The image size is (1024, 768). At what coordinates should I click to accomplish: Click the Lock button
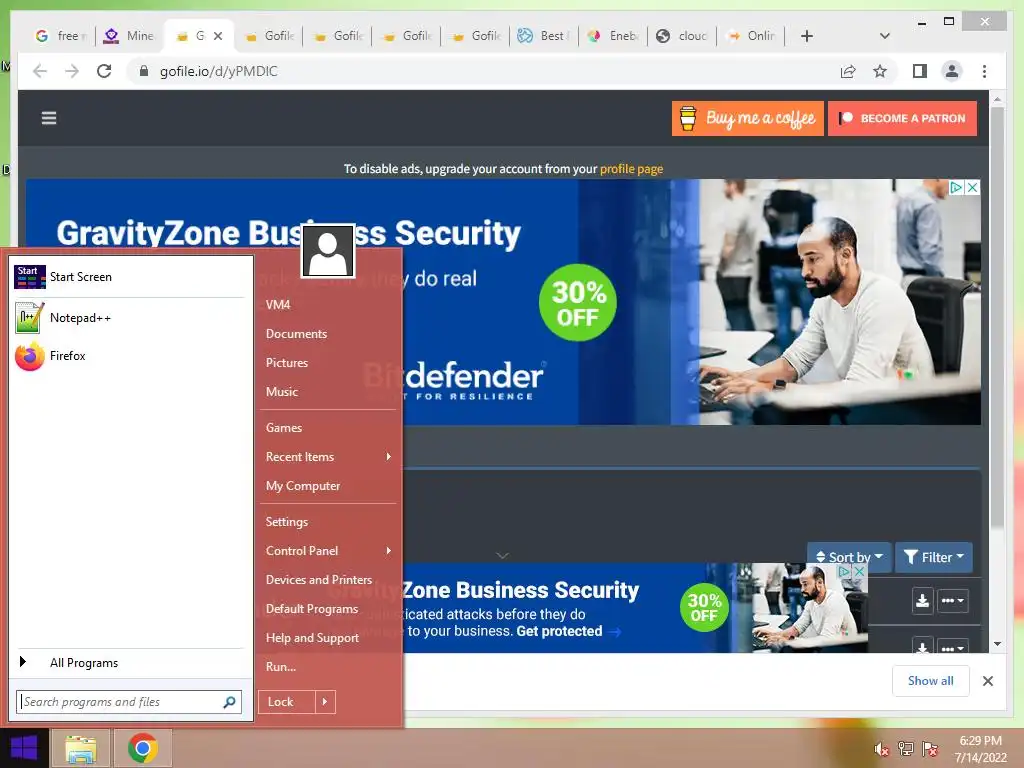coord(287,702)
